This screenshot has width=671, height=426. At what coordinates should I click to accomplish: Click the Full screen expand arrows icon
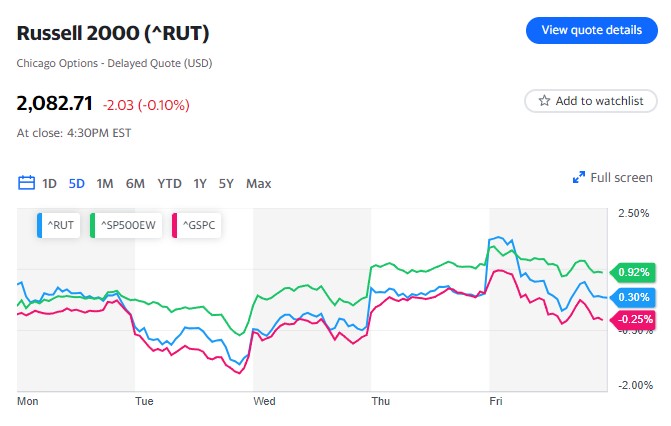(578, 178)
